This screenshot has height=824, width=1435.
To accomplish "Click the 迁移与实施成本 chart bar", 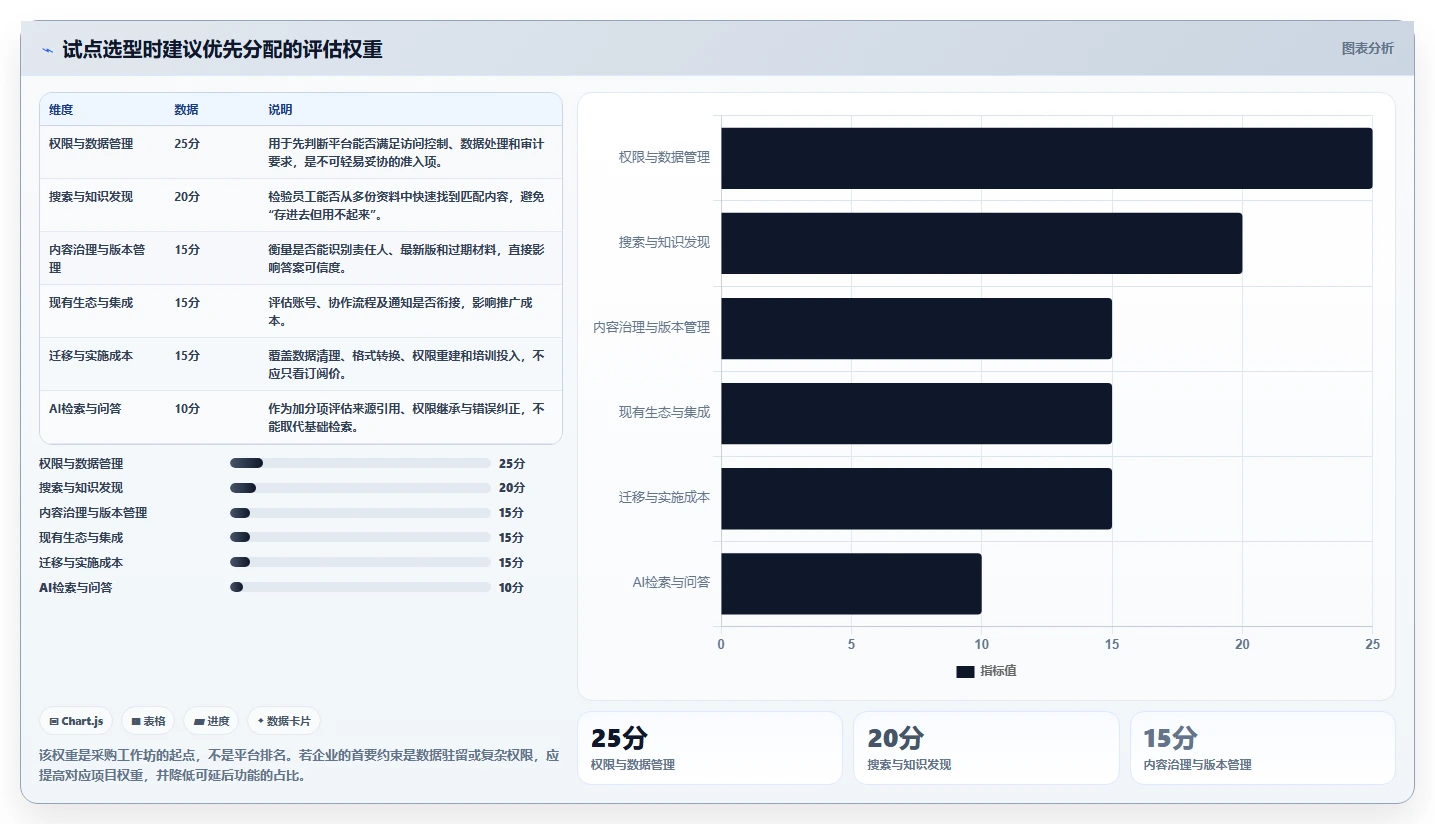I will 916,498.
